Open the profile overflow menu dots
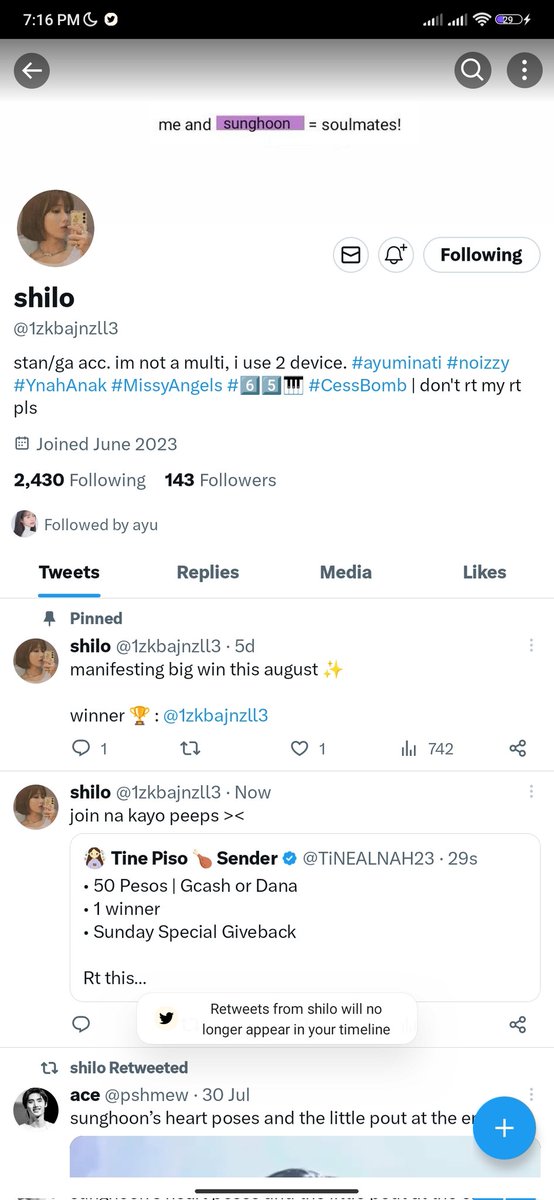 click(524, 70)
